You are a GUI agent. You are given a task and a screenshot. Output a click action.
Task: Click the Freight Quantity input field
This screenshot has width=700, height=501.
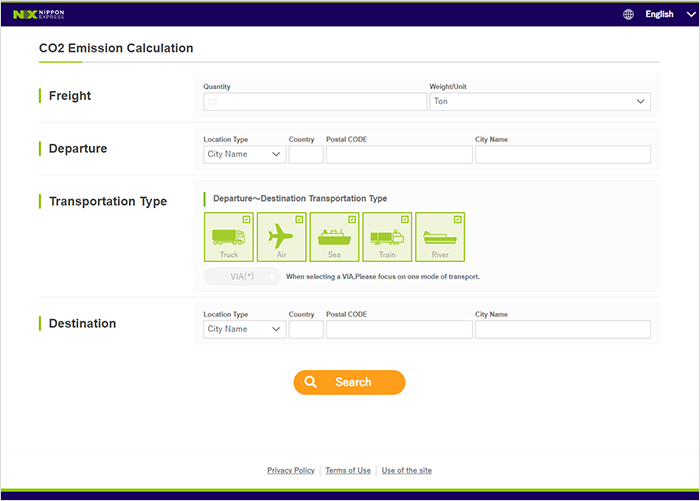click(x=314, y=101)
